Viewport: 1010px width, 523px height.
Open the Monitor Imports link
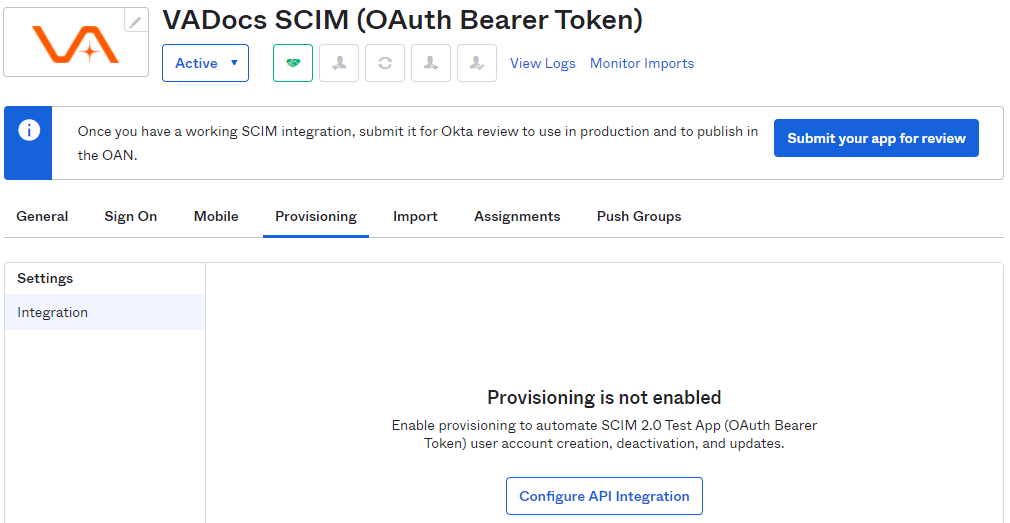click(x=642, y=63)
